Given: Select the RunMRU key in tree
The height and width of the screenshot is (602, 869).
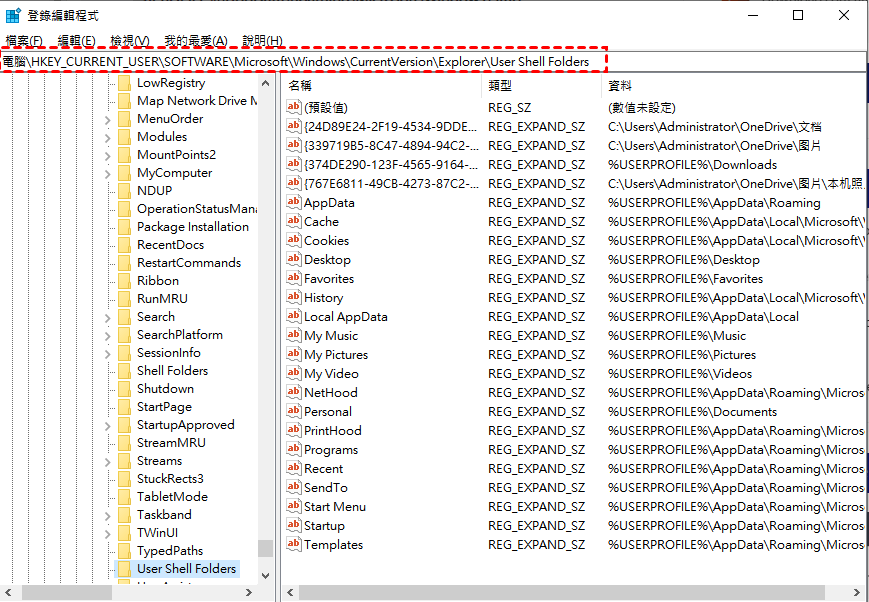Looking at the screenshot, I should (162, 299).
